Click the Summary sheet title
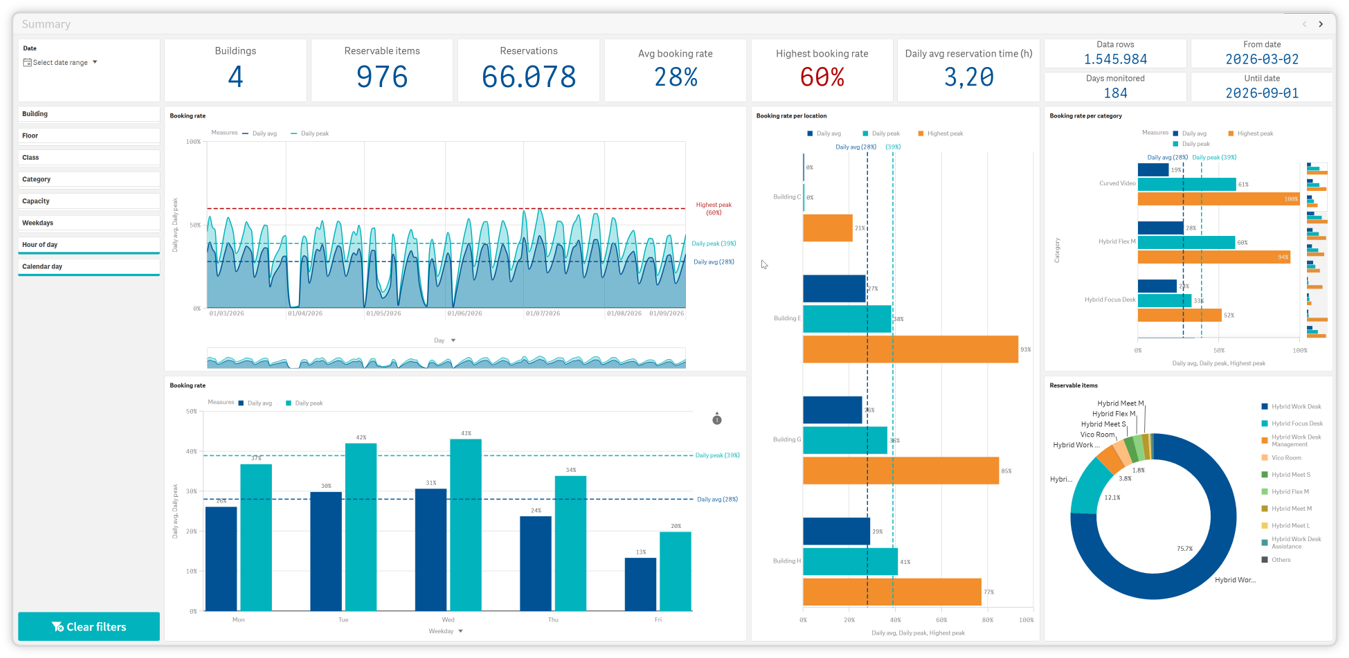Screen dimensions: 1349x658 tap(46, 24)
